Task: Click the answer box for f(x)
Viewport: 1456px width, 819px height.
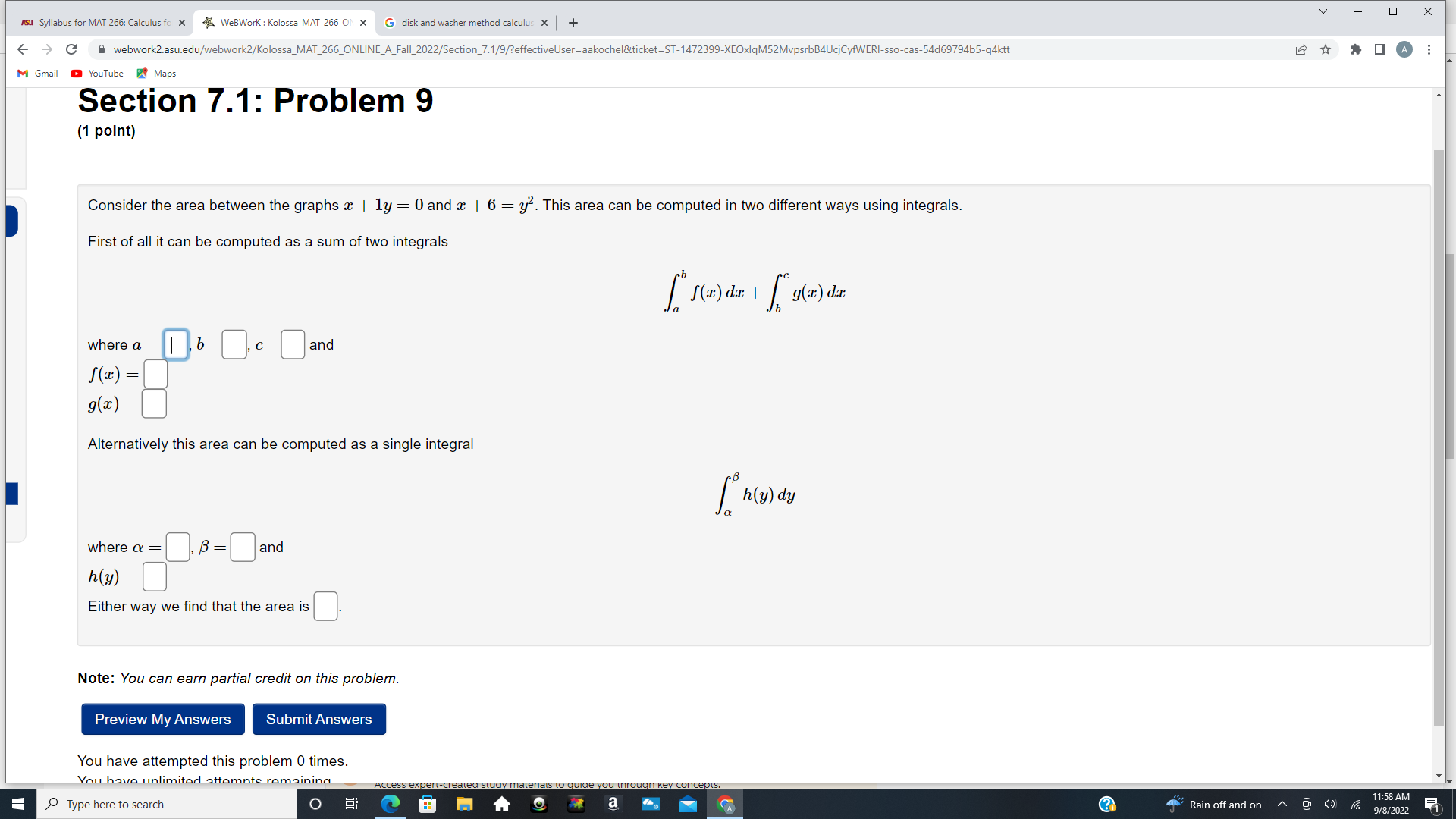Action: pos(155,373)
